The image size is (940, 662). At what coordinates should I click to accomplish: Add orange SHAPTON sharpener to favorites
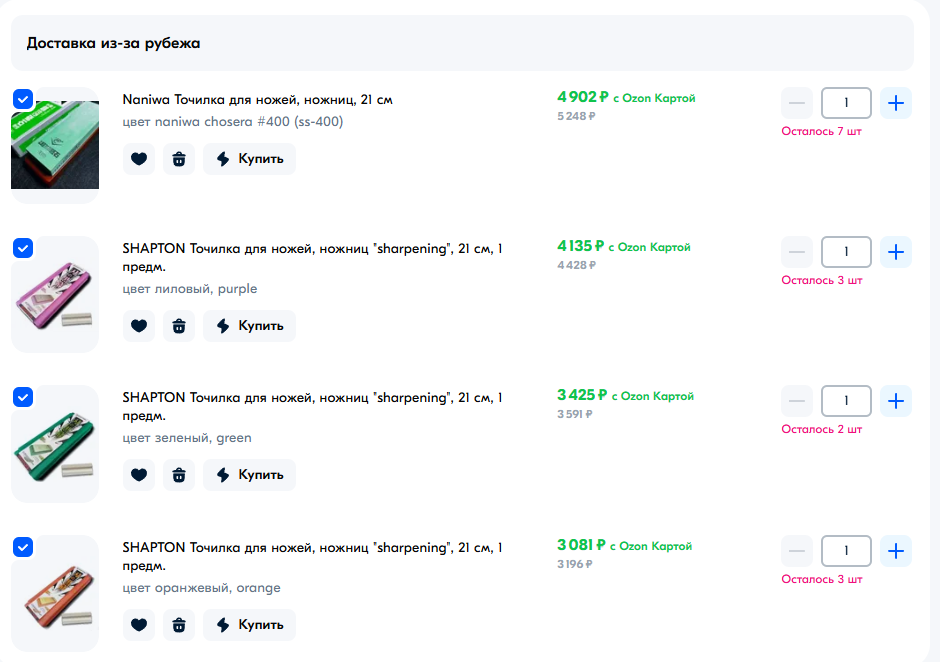point(139,625)
